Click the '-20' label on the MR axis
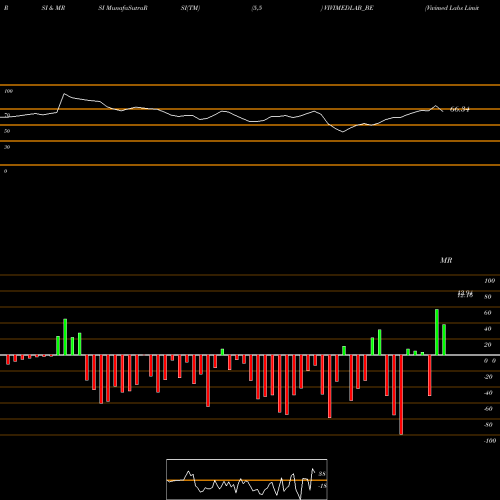 [x=488, y=377]
